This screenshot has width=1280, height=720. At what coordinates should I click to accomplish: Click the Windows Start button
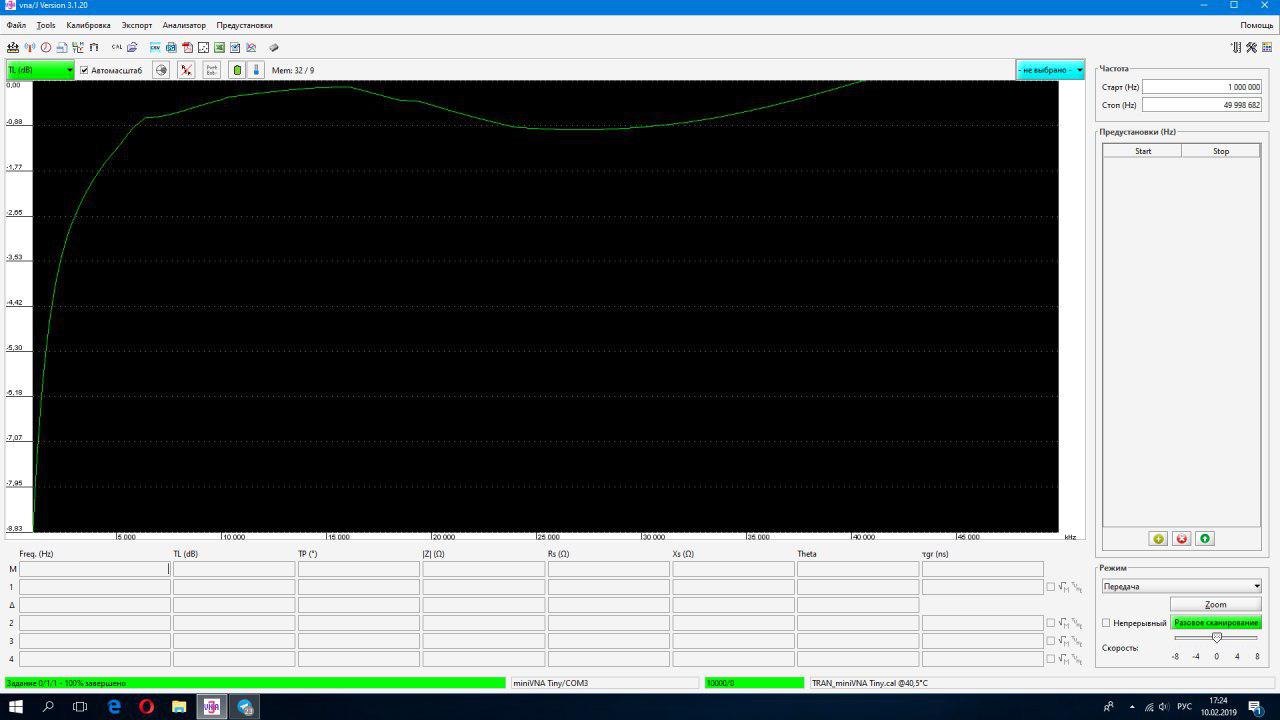(15, 706)
